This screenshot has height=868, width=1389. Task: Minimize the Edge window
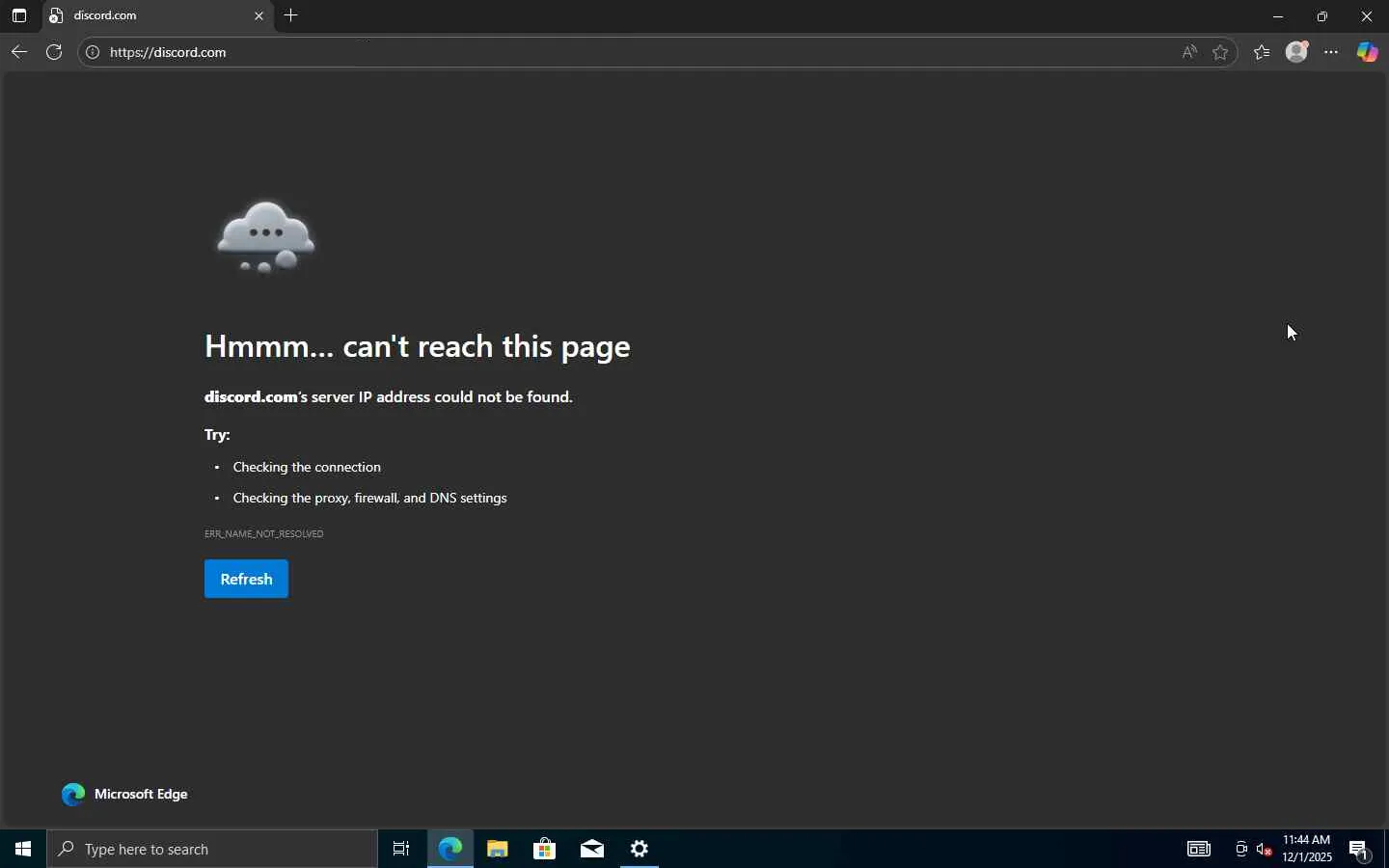click(x=1279, y=16)
